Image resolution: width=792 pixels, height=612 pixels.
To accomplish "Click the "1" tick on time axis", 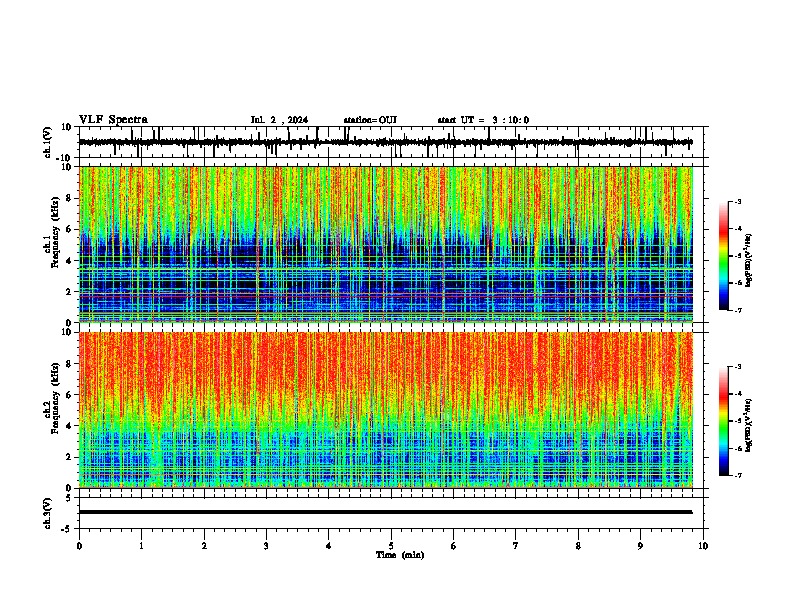I will click(x=141, y=546).
